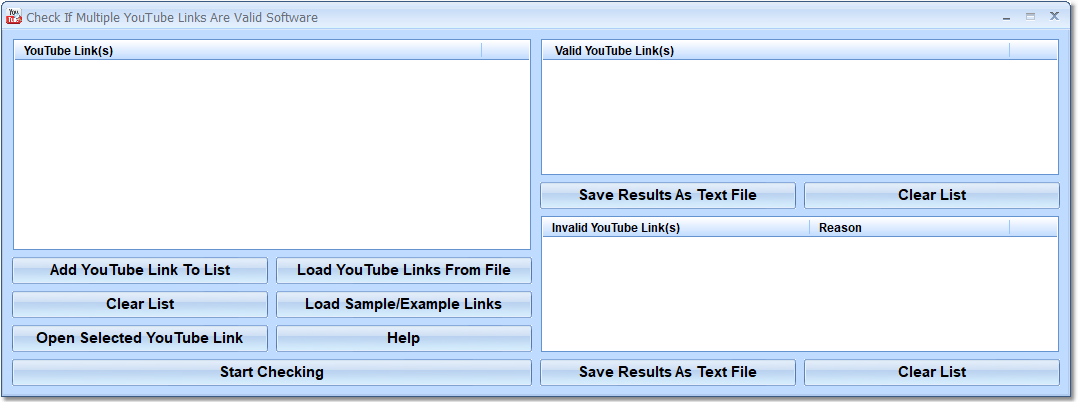Load Sample/Example Links
Image resolution: width=1078 pixels, height=404 pixels.
tap(404, 304)
